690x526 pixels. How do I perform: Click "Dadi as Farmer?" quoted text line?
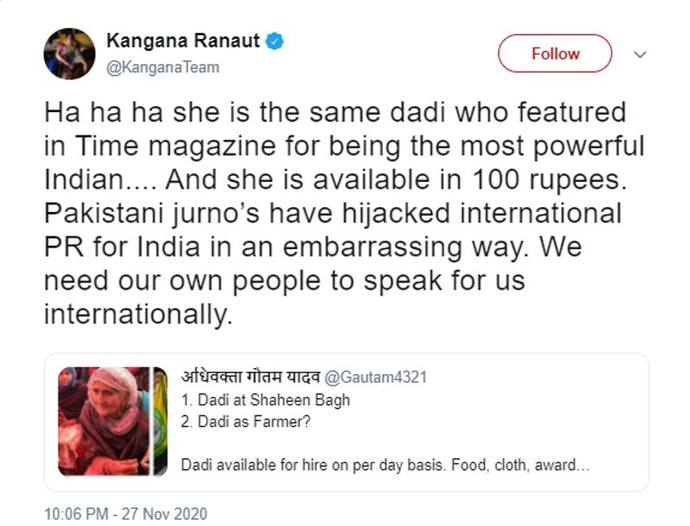pyautogui.click(x=246, y=422)
